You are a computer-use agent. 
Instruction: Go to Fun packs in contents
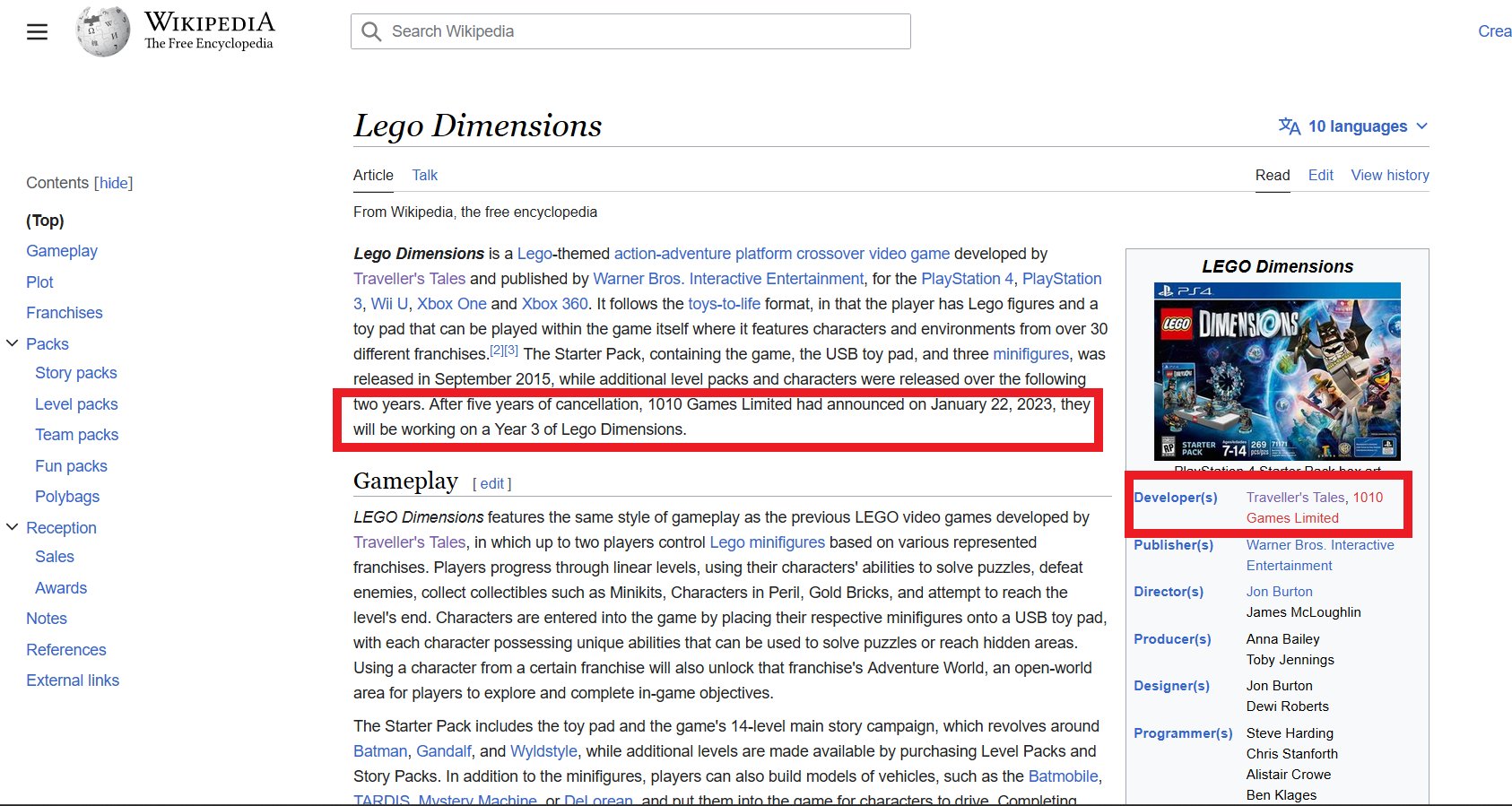[71, 466]
